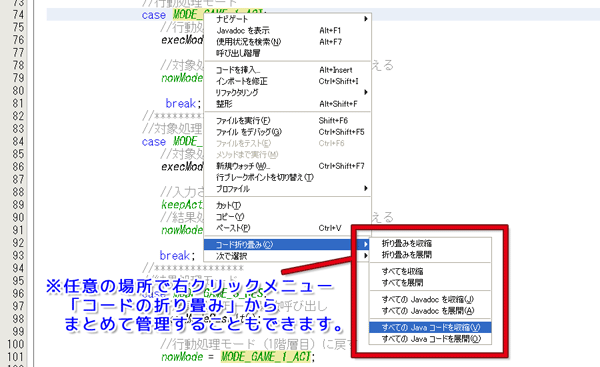The height and width of the screenshot is (367, 600).
Task: Run file with ファイルを実行(F)
Action: tap(287, 121)
